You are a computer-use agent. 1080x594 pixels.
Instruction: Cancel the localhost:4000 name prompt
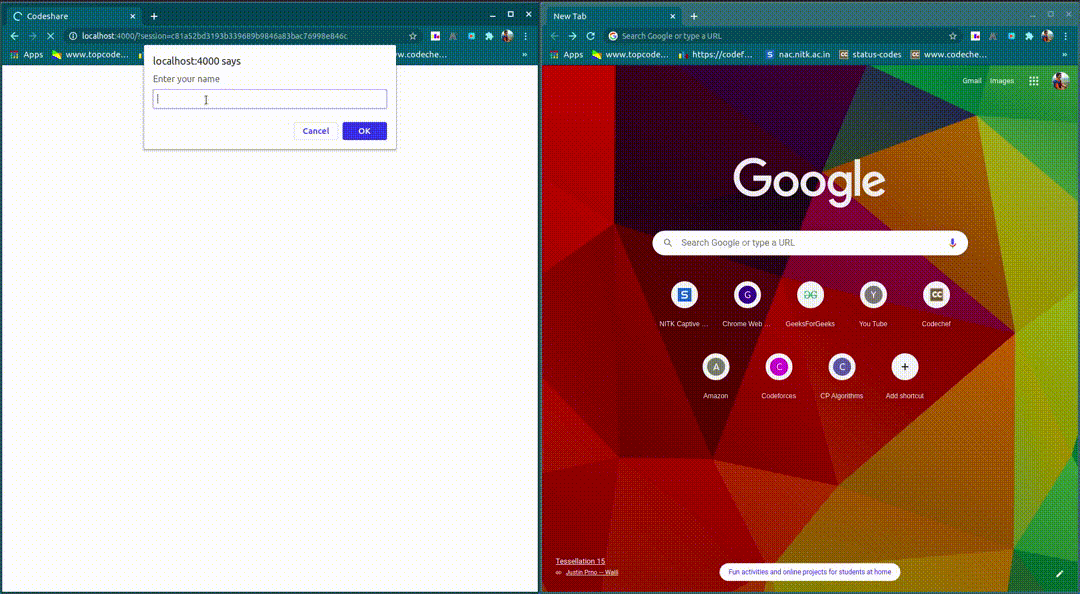pyautogui.click(x=315, y=131)
